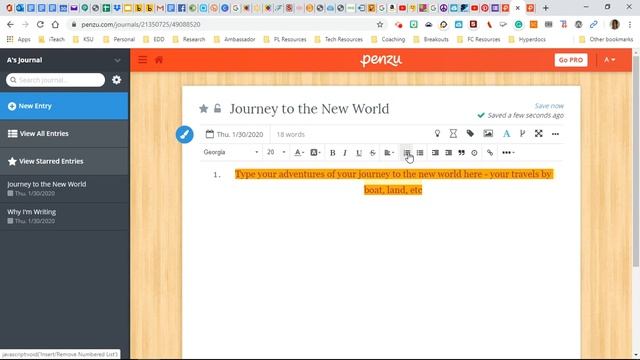Screen dimensions: 640x360
Task: Open the hourglass versions icon
Action: (453, 133)
